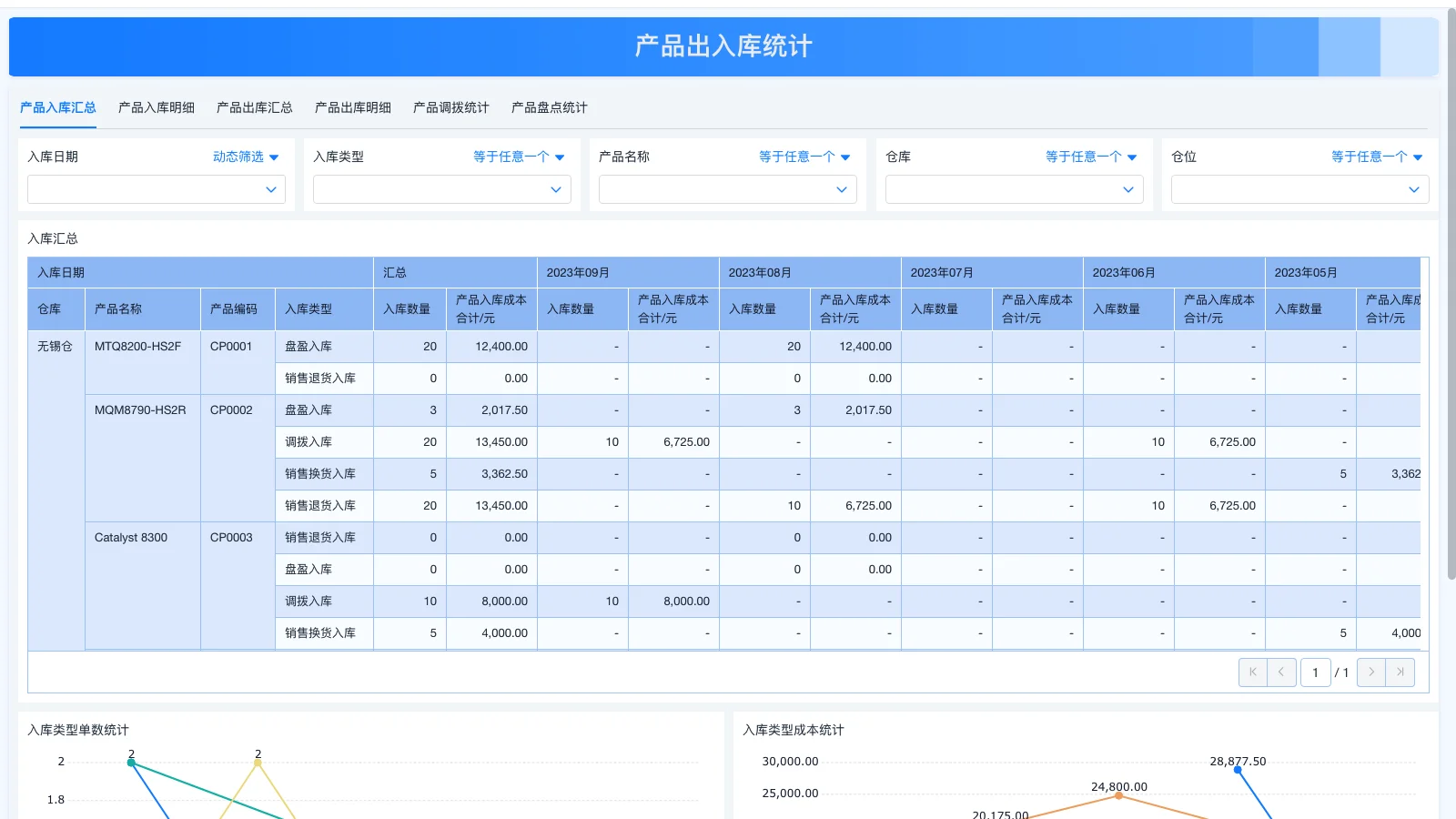Viewport: 1456px width, 819px height.
Task: Switch to 产品调拨统计 tab
Action: tap(451, 107)
